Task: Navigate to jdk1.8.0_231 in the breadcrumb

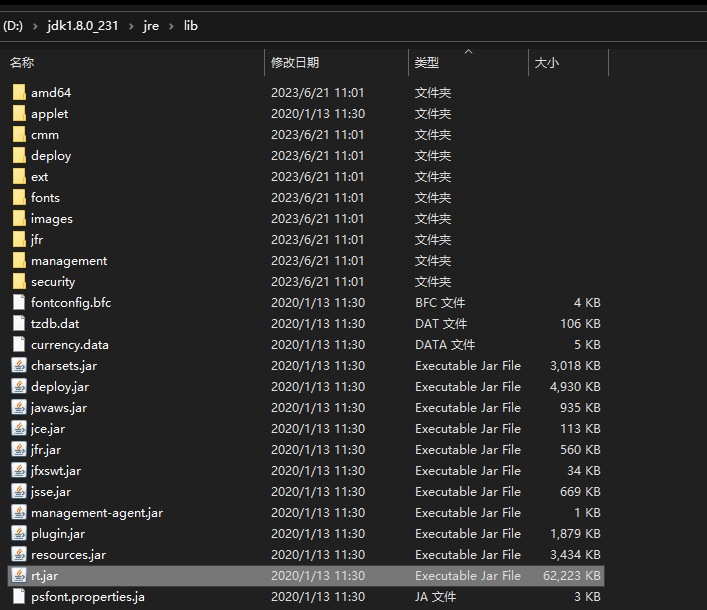Action: tap(83, 26)
